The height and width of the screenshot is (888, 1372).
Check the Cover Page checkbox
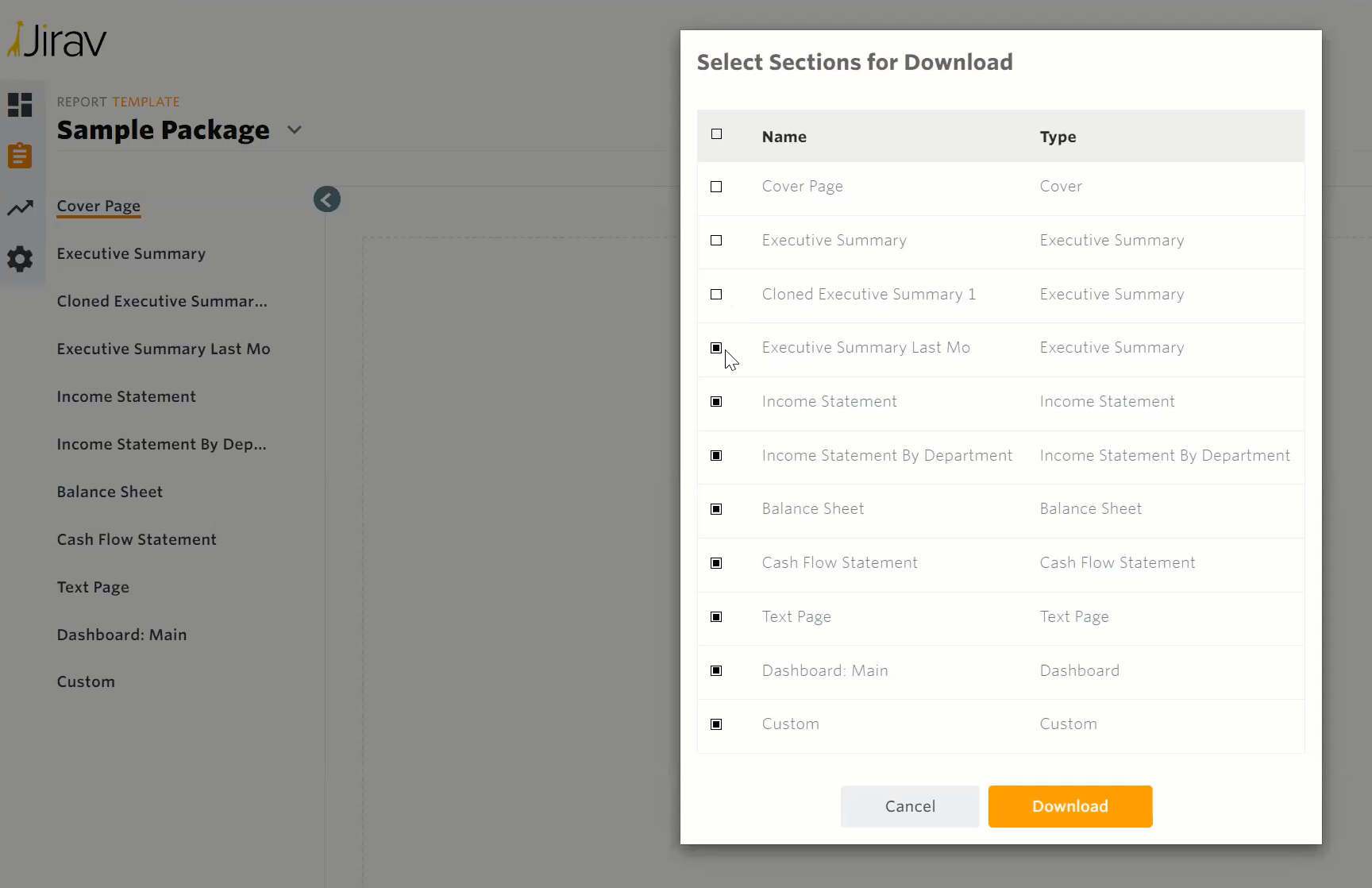[x=716, y=187]
